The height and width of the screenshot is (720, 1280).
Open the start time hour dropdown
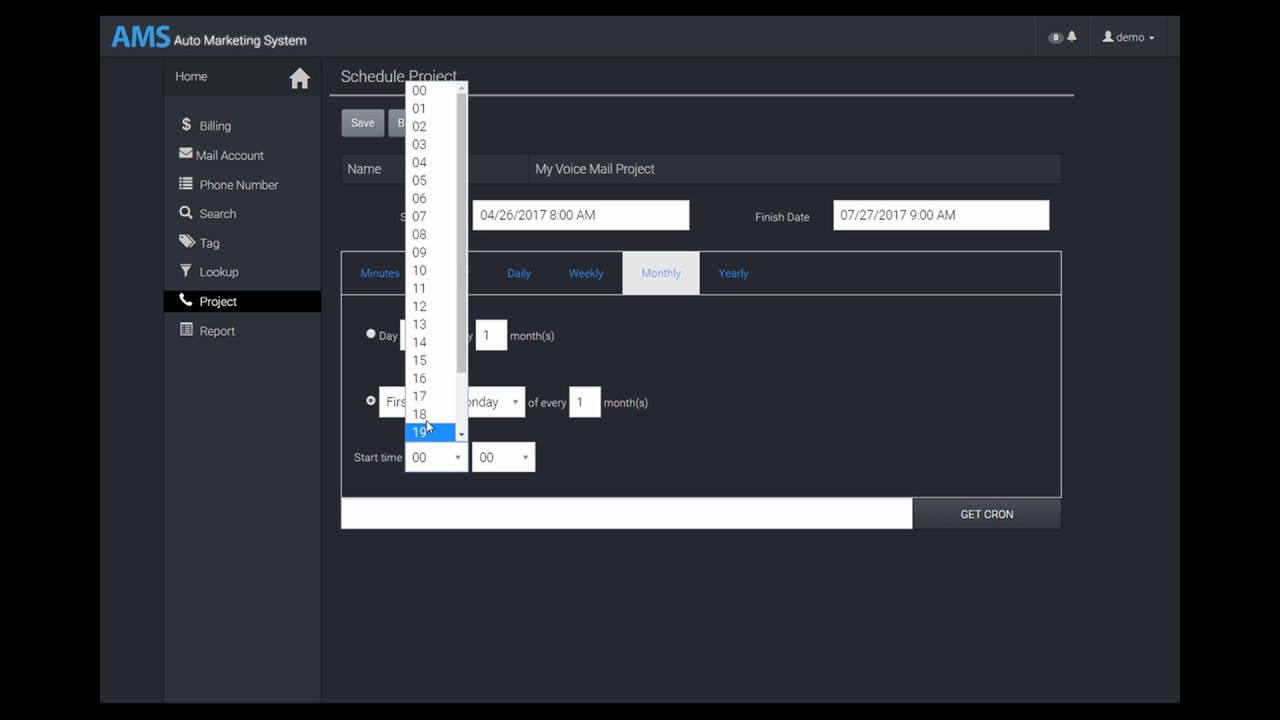pyautogui.click(x=436, y=457)
